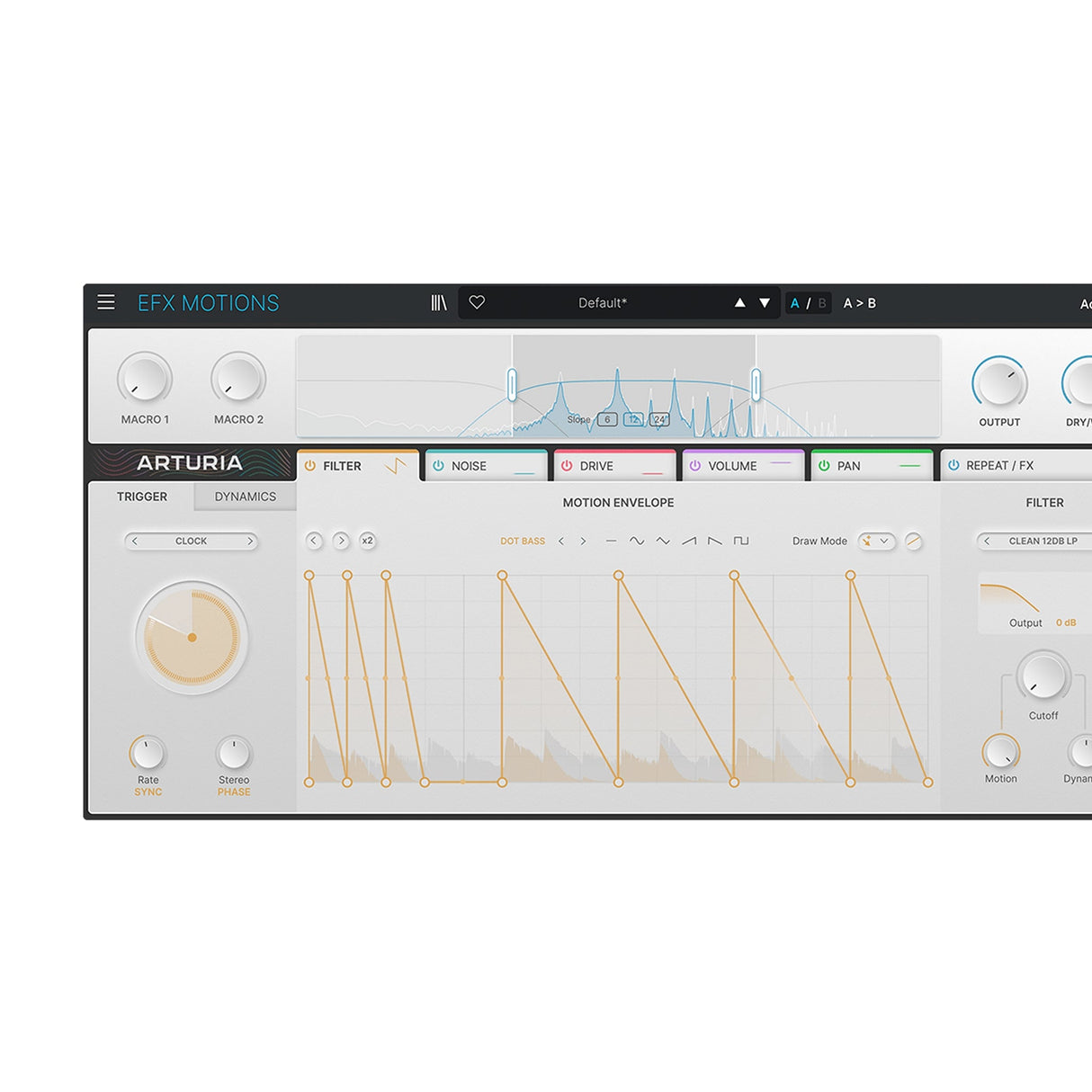Toggle the NOISE module power button
1092x1092 pixels.
point(439,466)
